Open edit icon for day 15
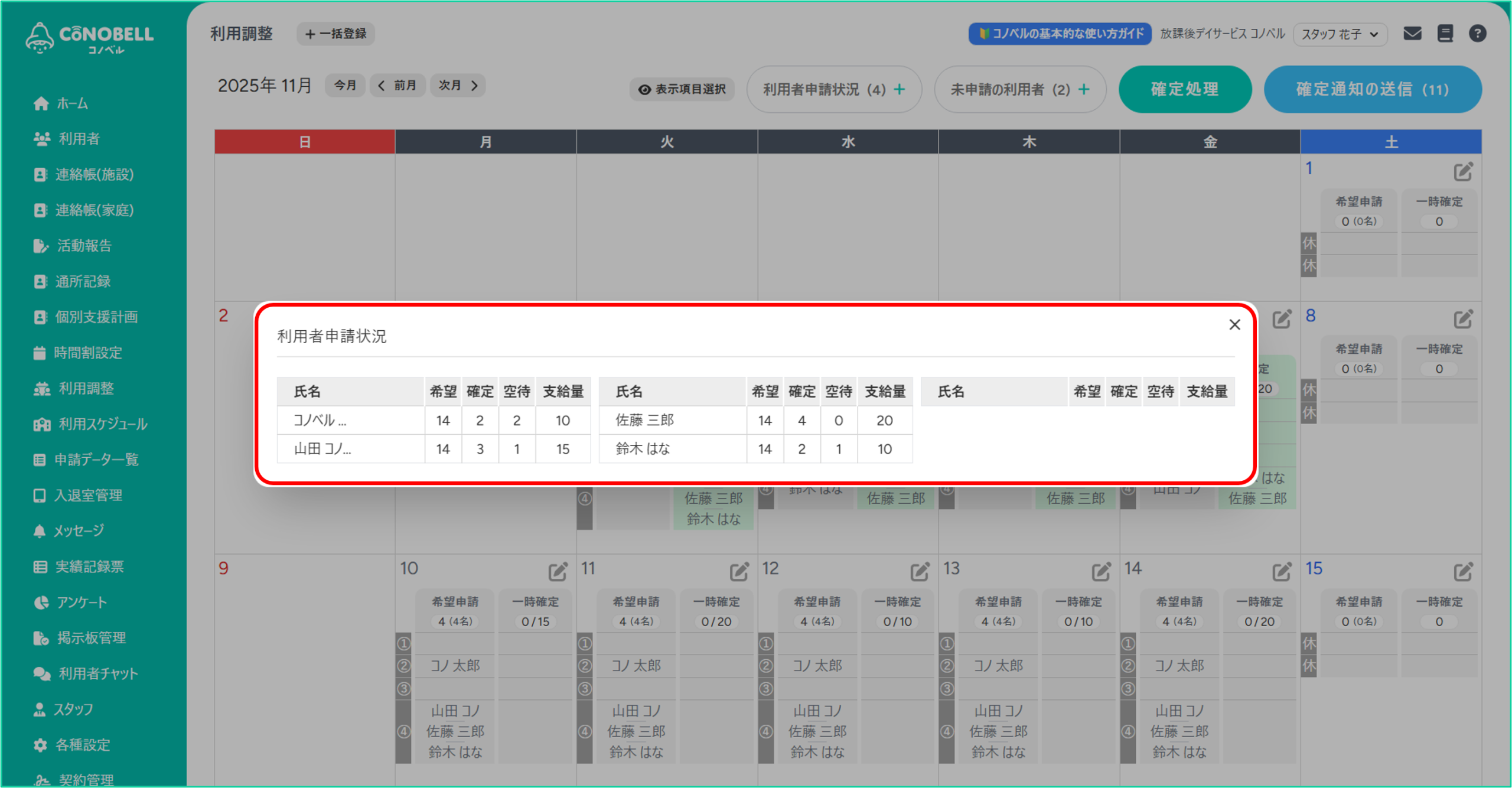This screenshot has width=1512, height=788. [x=1462, y=571]
